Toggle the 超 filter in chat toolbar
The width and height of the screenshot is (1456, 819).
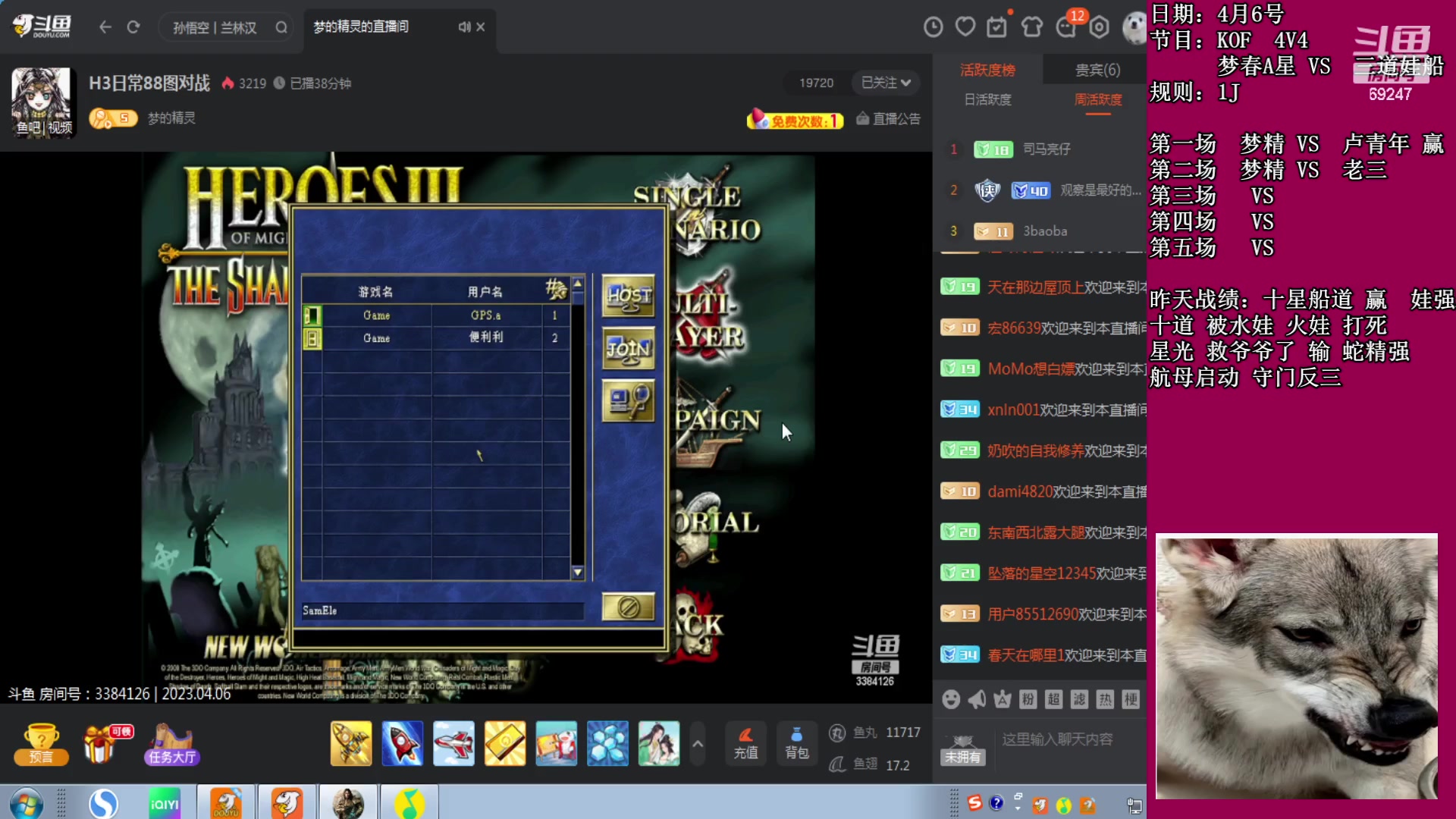(1054, 699)
